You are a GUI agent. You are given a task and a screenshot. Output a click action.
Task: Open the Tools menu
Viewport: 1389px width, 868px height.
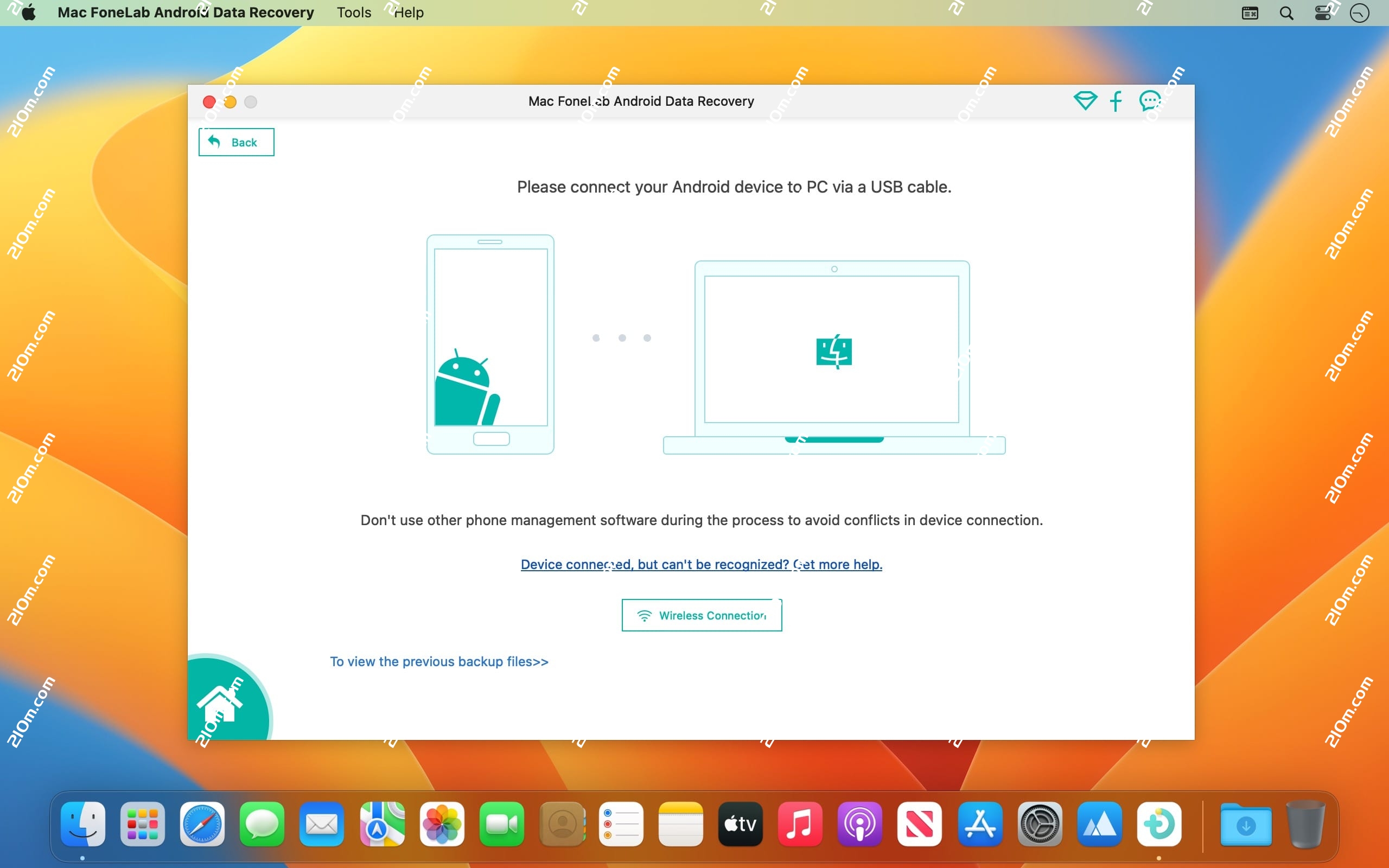tap(353, 12)
